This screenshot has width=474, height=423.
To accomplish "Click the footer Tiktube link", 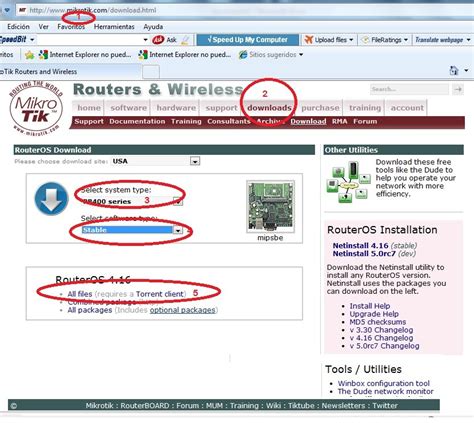I will pos(301,406).
